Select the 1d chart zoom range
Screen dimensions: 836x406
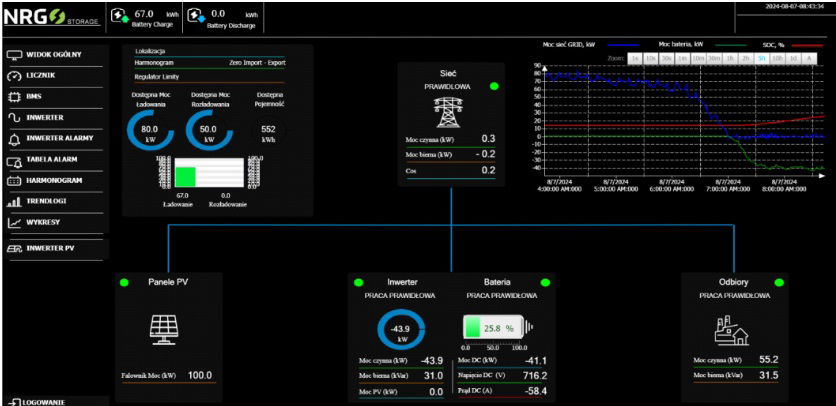(x=793, y=59)
